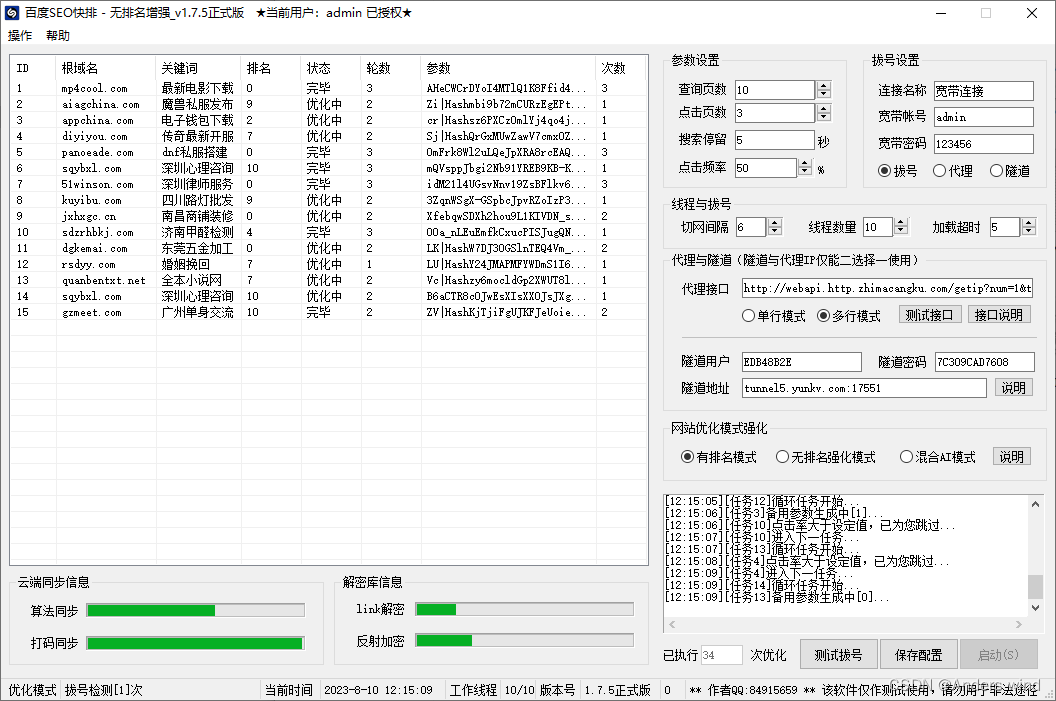Click the 排名 column header

click(x=271, y=68)
